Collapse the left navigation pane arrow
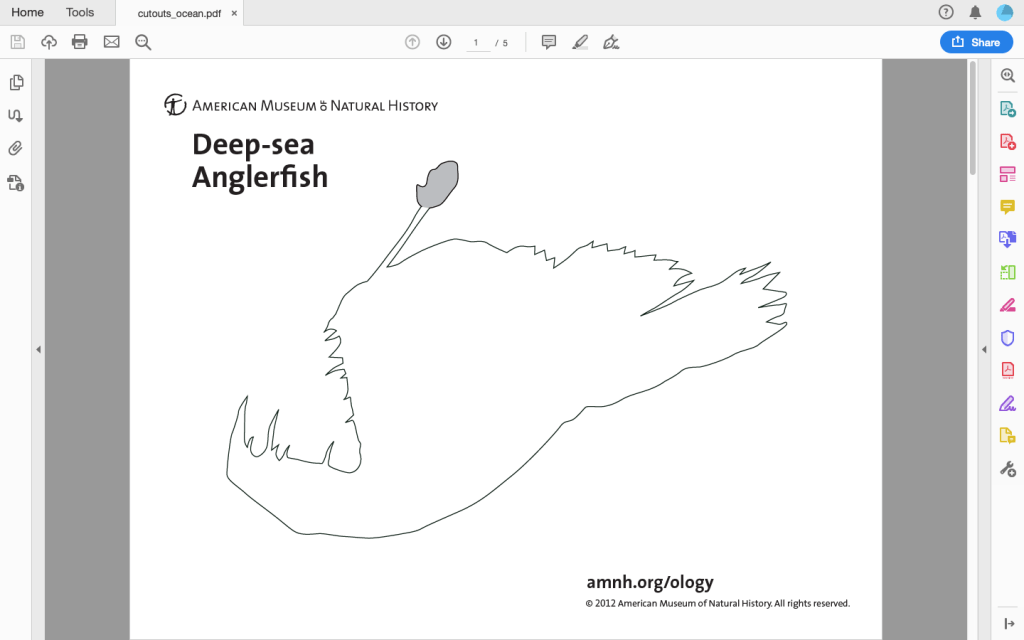This screenshot has height=640, width=1024. 38,349
